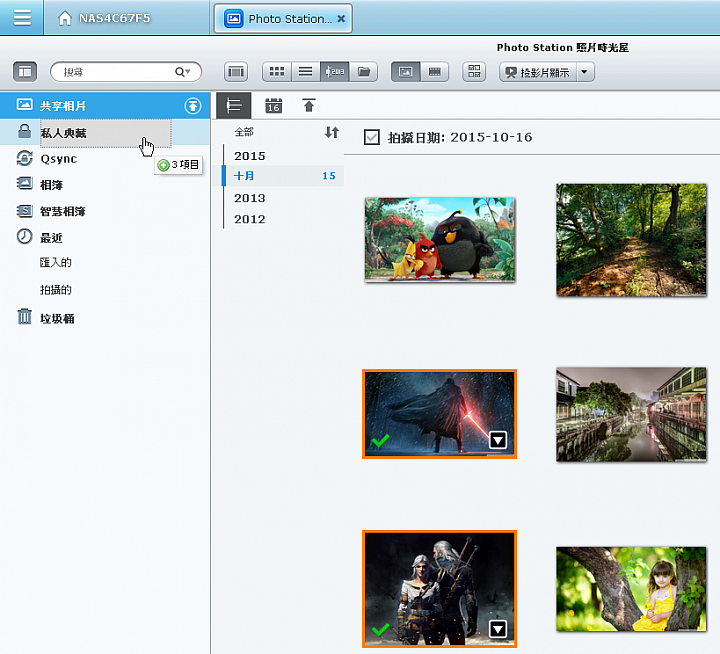Image resolution: width=720 pixels, height=654 pixels.
Task: Switch to the Photo Station tab
Action: pyautogui.click(x=283, y=19)
